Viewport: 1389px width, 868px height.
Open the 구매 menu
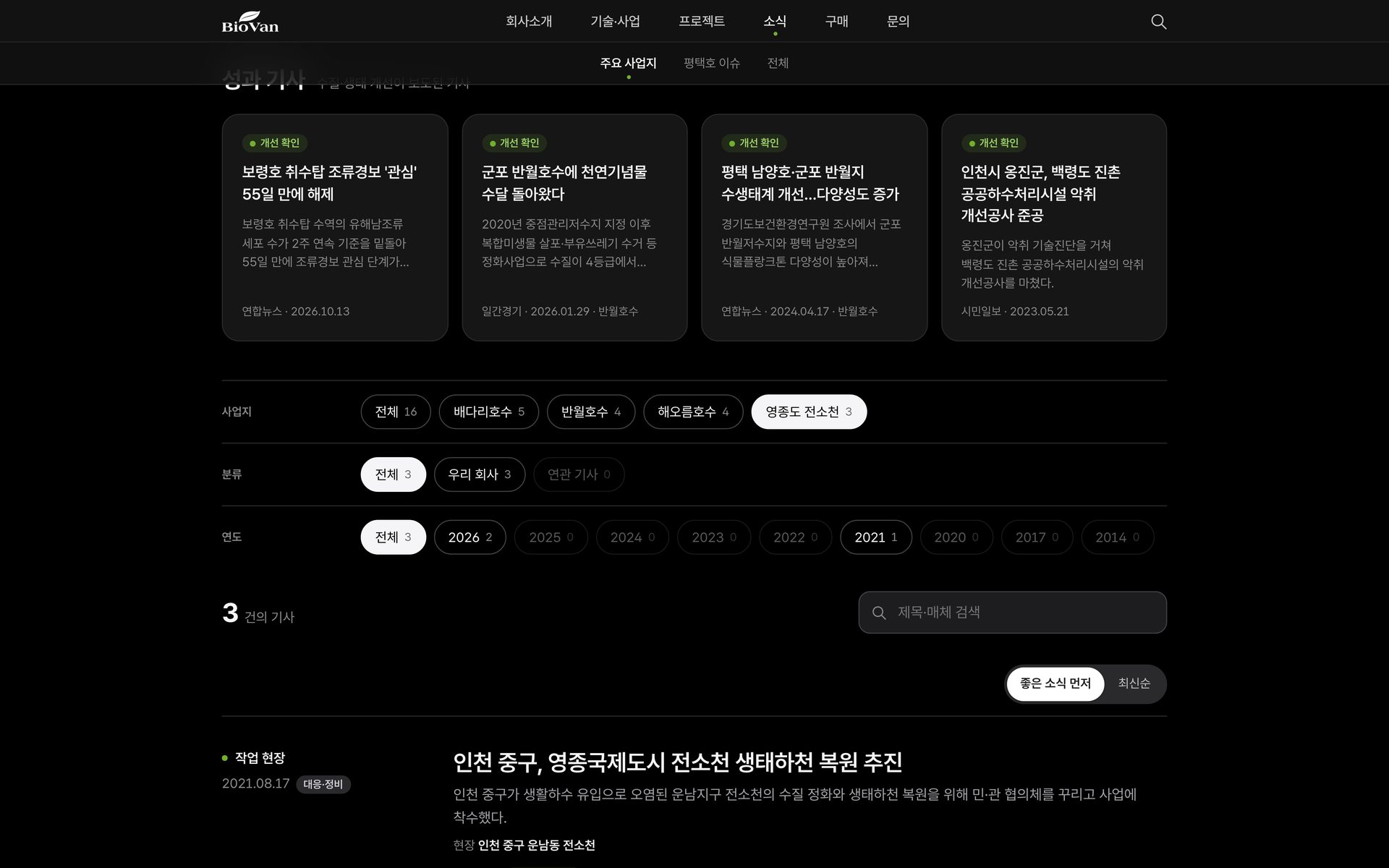point(836,22)
